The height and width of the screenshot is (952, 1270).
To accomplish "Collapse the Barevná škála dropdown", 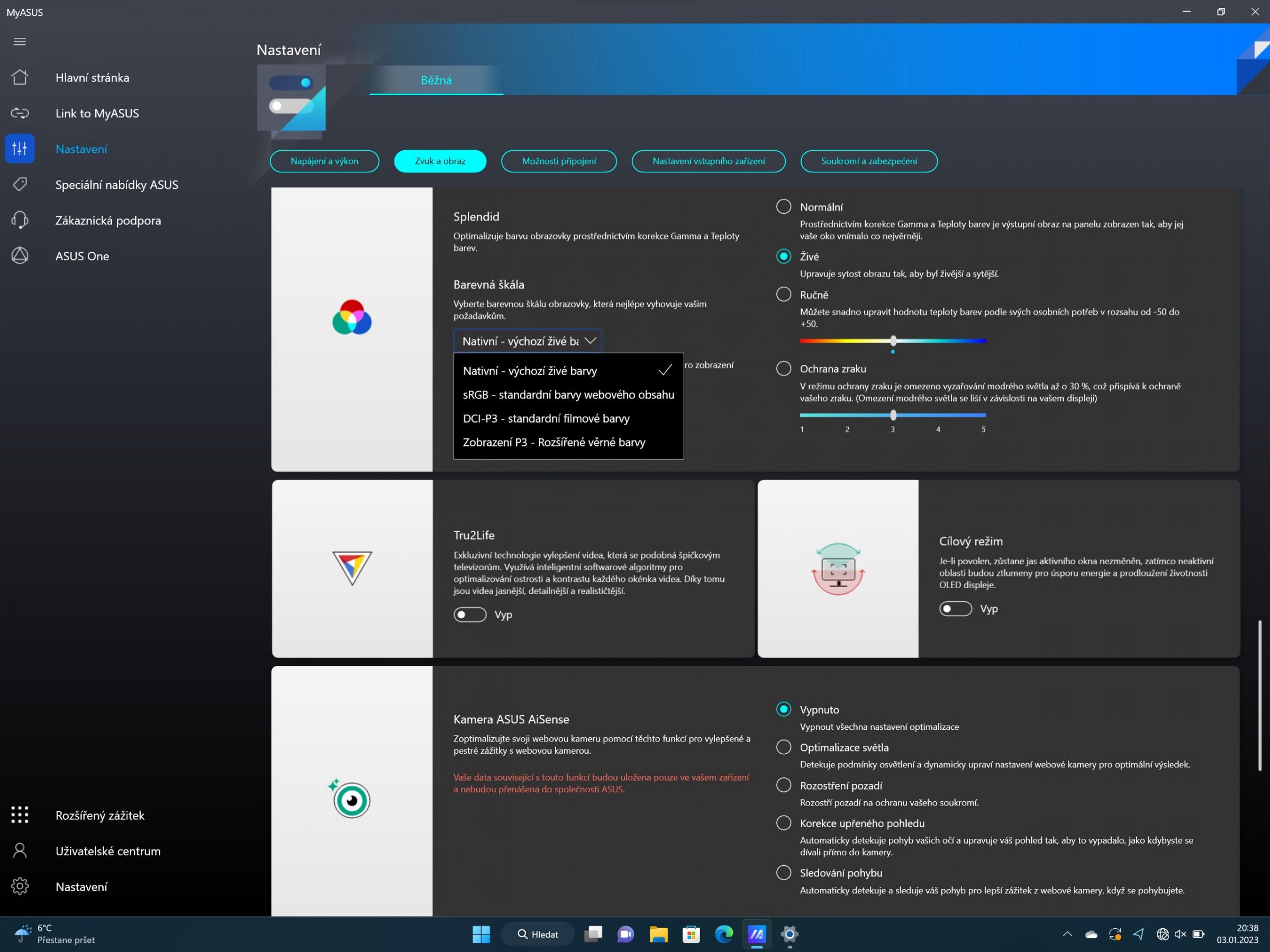I will click(528, 341).
